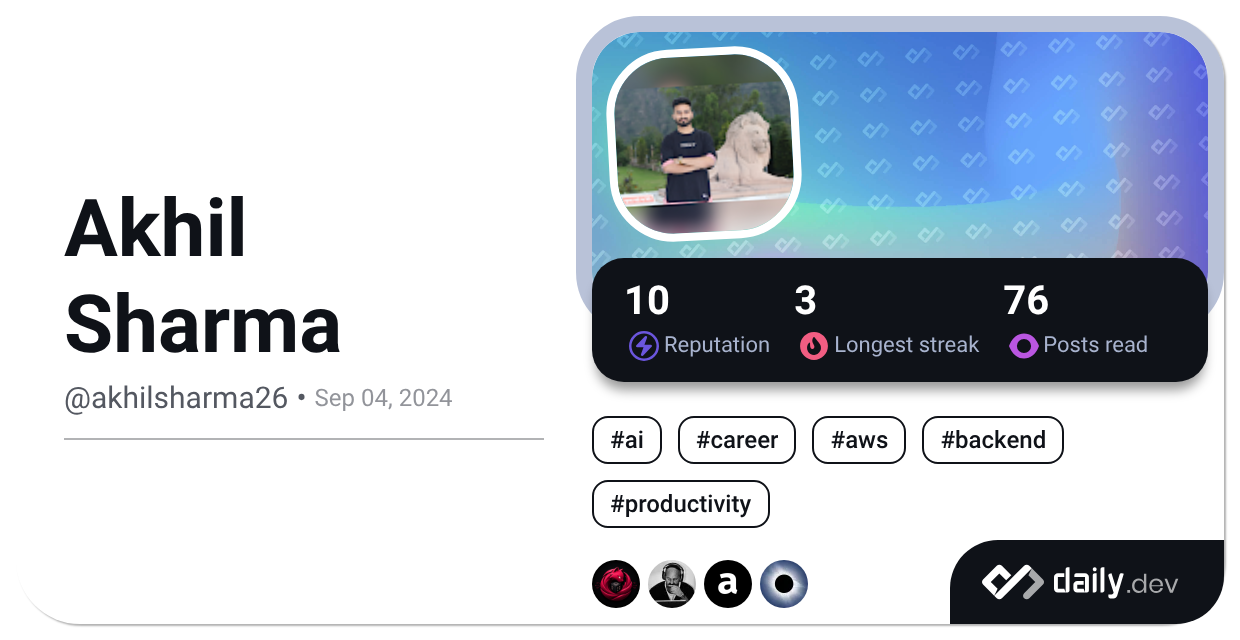The image size is (1240, 640).
Task: Click the #productivity tag
Action: point(681,504)
